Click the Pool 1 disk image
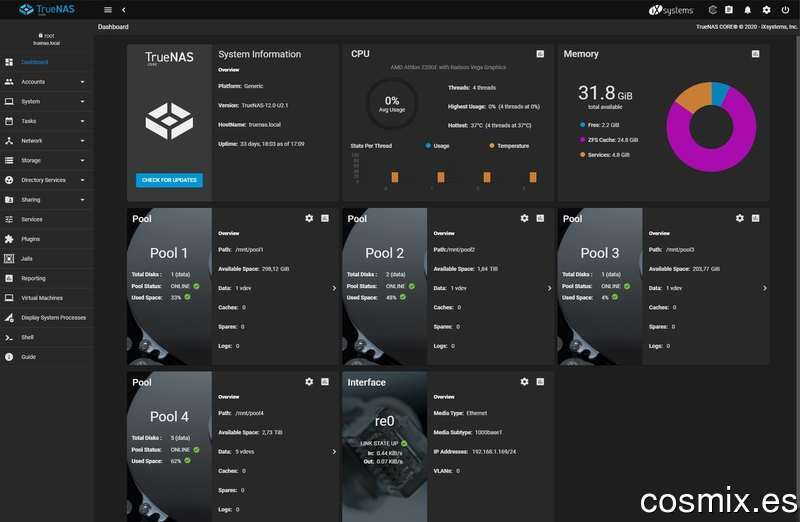The height and width of the screenshot is (522, 800). pos(169,286)
